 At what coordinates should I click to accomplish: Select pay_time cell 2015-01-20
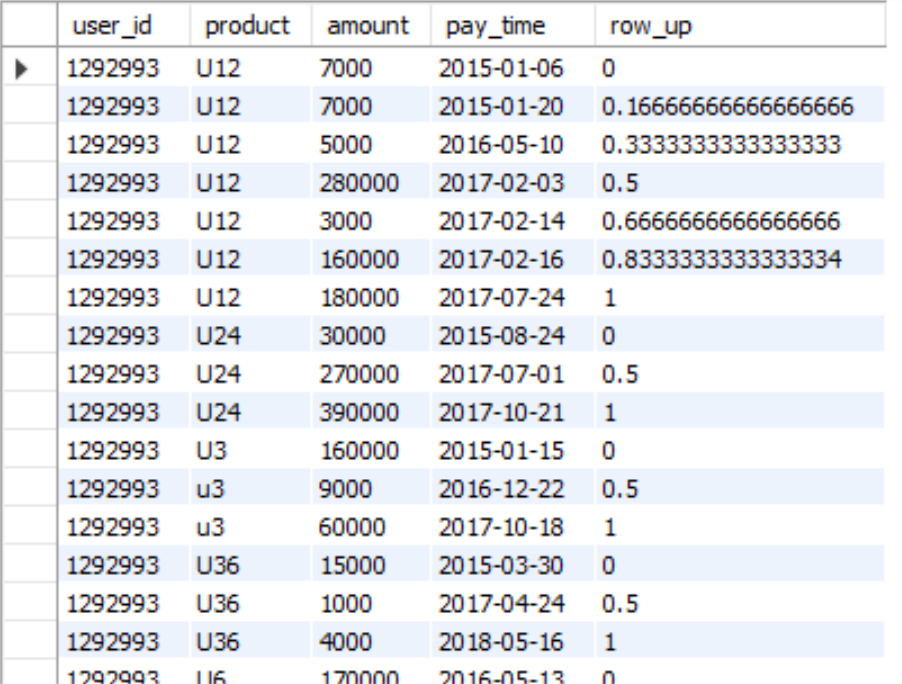point(512,106)
